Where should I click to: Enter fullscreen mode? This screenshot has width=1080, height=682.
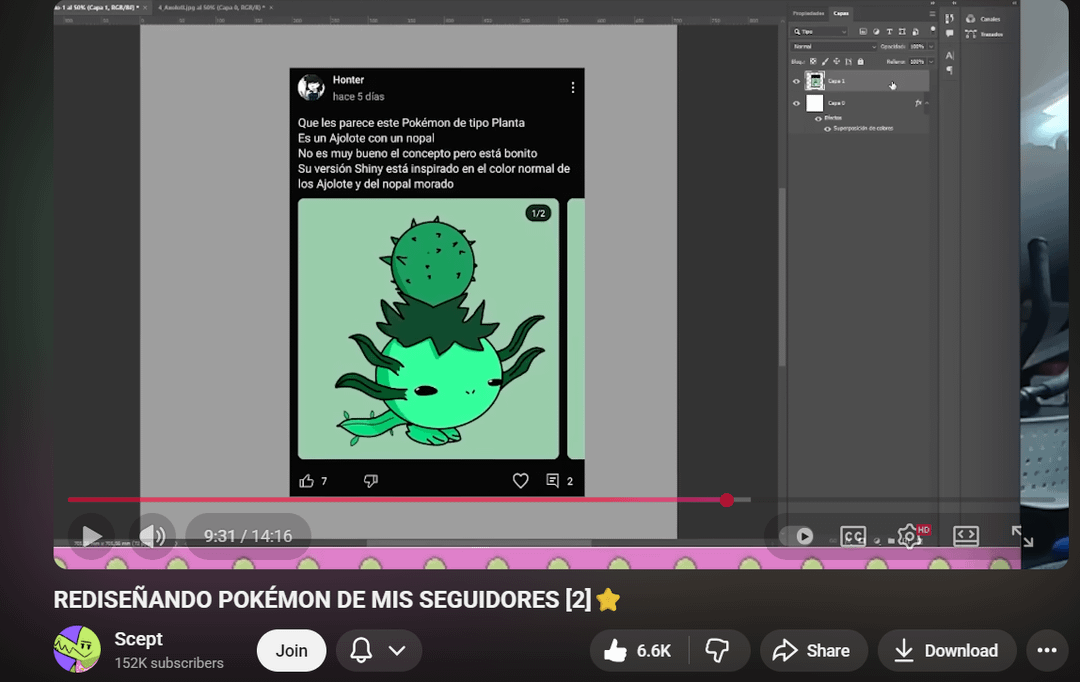click(1021, 536)
